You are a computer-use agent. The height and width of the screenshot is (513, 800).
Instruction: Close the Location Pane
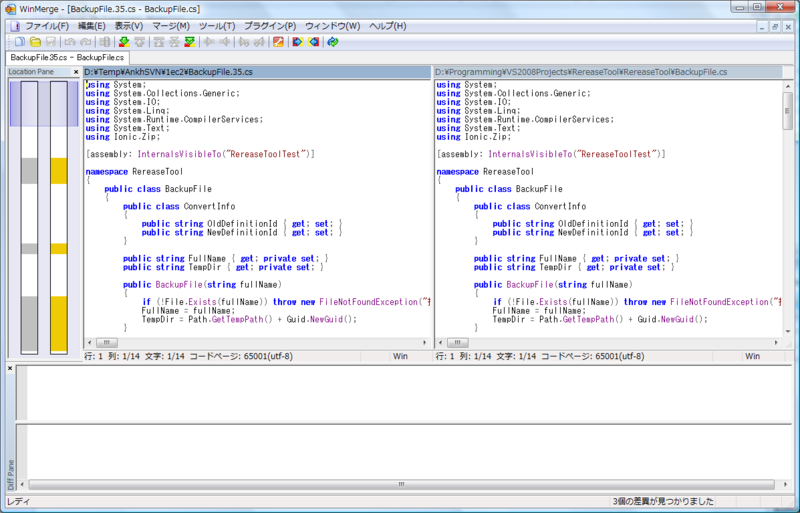point(76,72)
